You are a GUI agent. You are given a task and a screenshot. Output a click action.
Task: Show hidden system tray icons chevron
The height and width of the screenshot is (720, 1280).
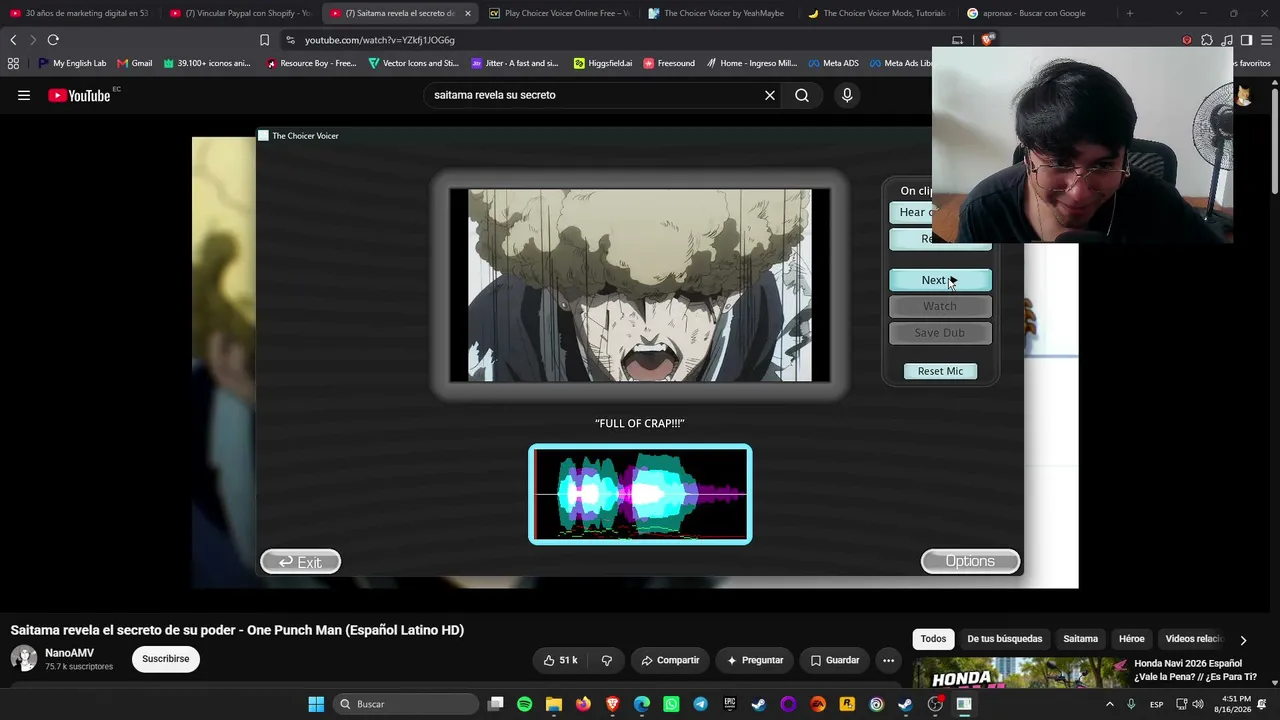tap(1109, 704)
